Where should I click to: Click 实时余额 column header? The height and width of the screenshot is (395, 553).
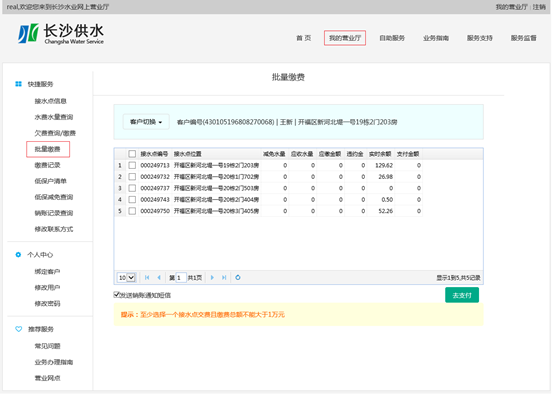(x=380, y=154)
